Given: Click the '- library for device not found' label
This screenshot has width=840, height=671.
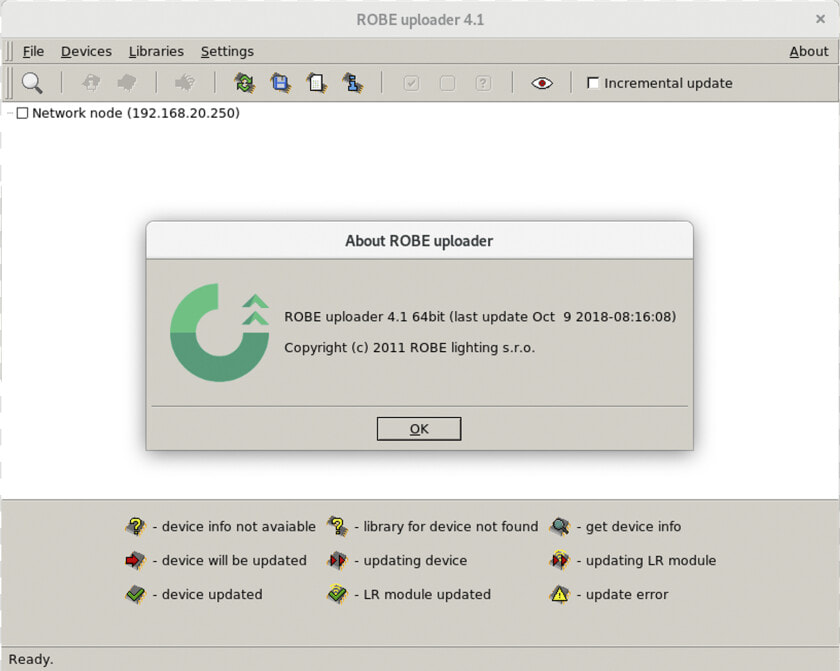Looking at the screenshot, I should (x=446, y=526).
